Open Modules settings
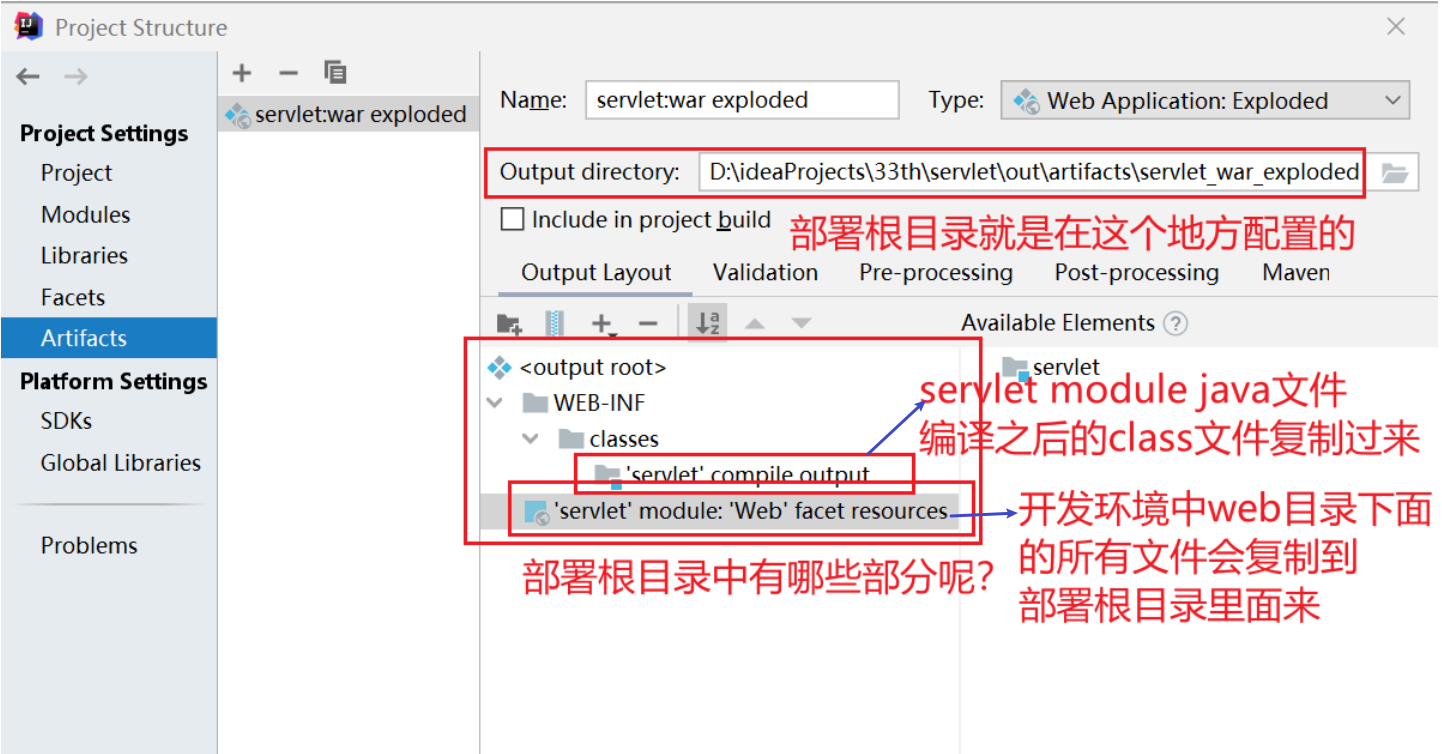Screen dimensions: 1442x754 click(85, 215)
